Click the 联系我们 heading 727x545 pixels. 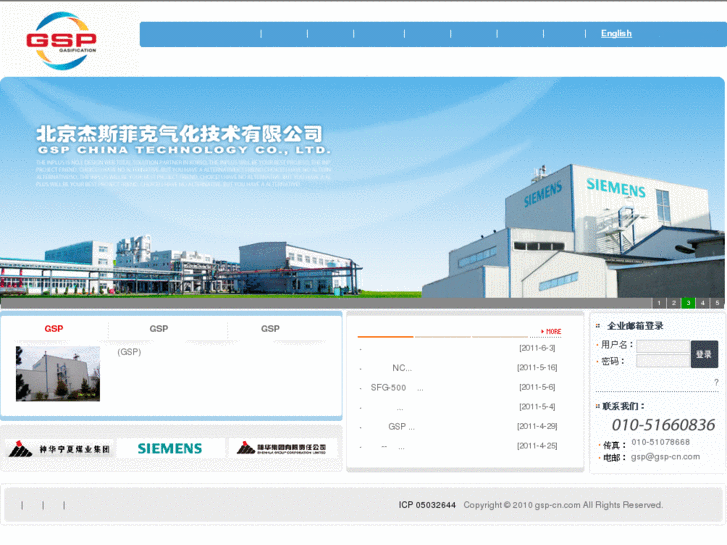click(x=623, y=406)
